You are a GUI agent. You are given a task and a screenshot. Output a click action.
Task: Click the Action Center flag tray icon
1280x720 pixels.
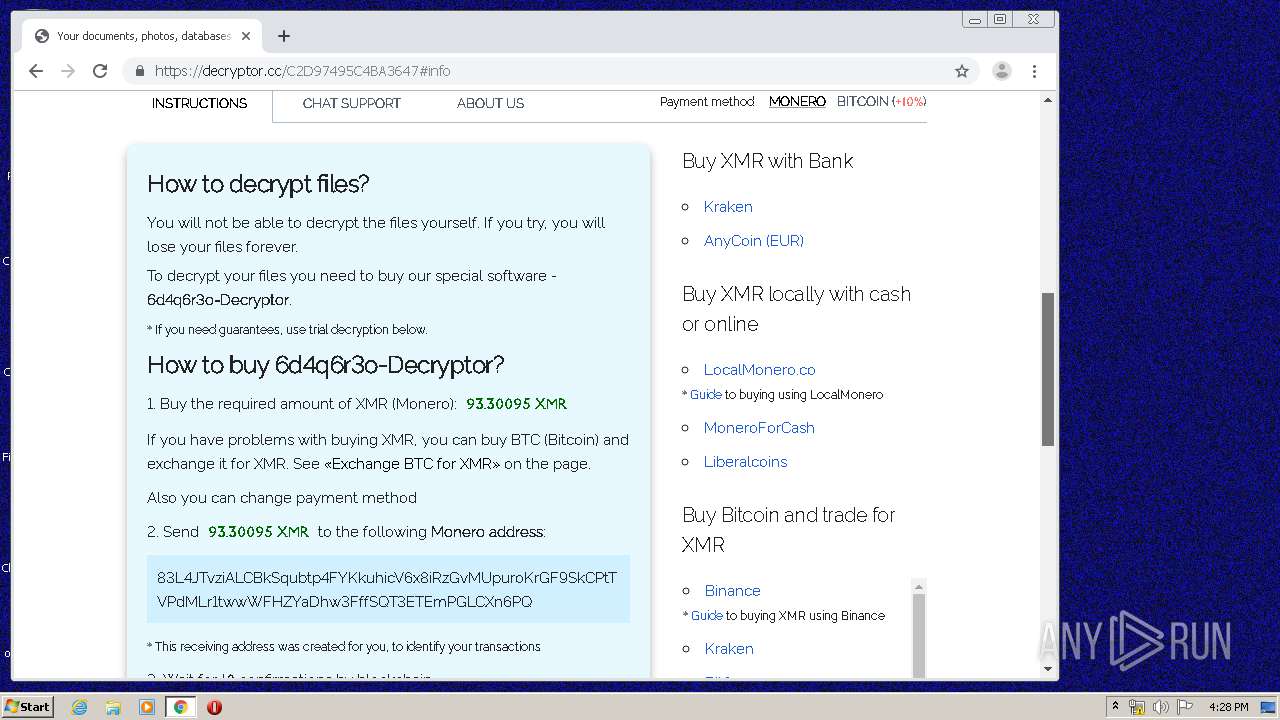point(1185,707)
